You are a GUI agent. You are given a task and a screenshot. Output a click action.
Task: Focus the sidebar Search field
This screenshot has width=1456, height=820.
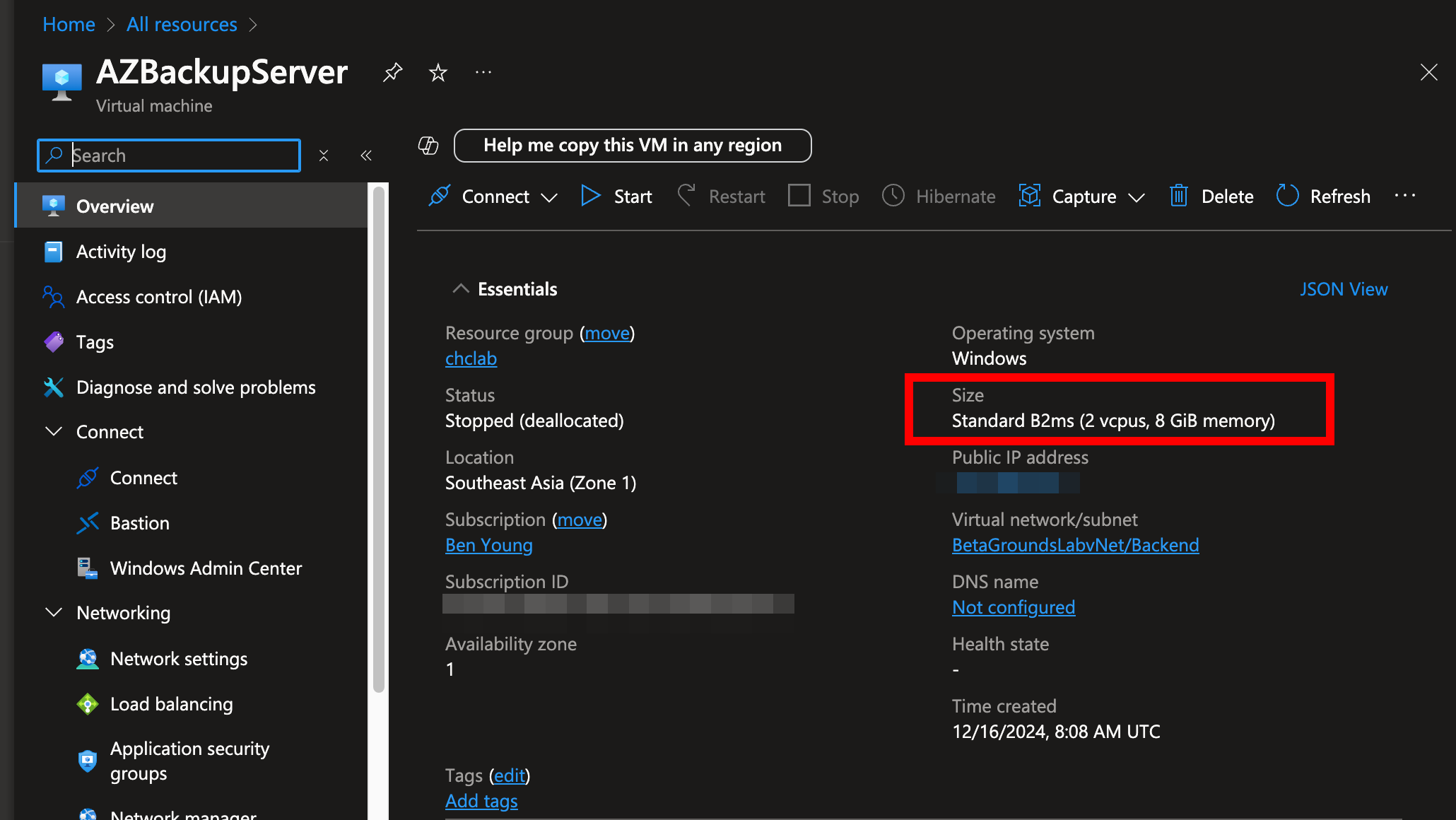pyautogui.click(x=169, y=156)
